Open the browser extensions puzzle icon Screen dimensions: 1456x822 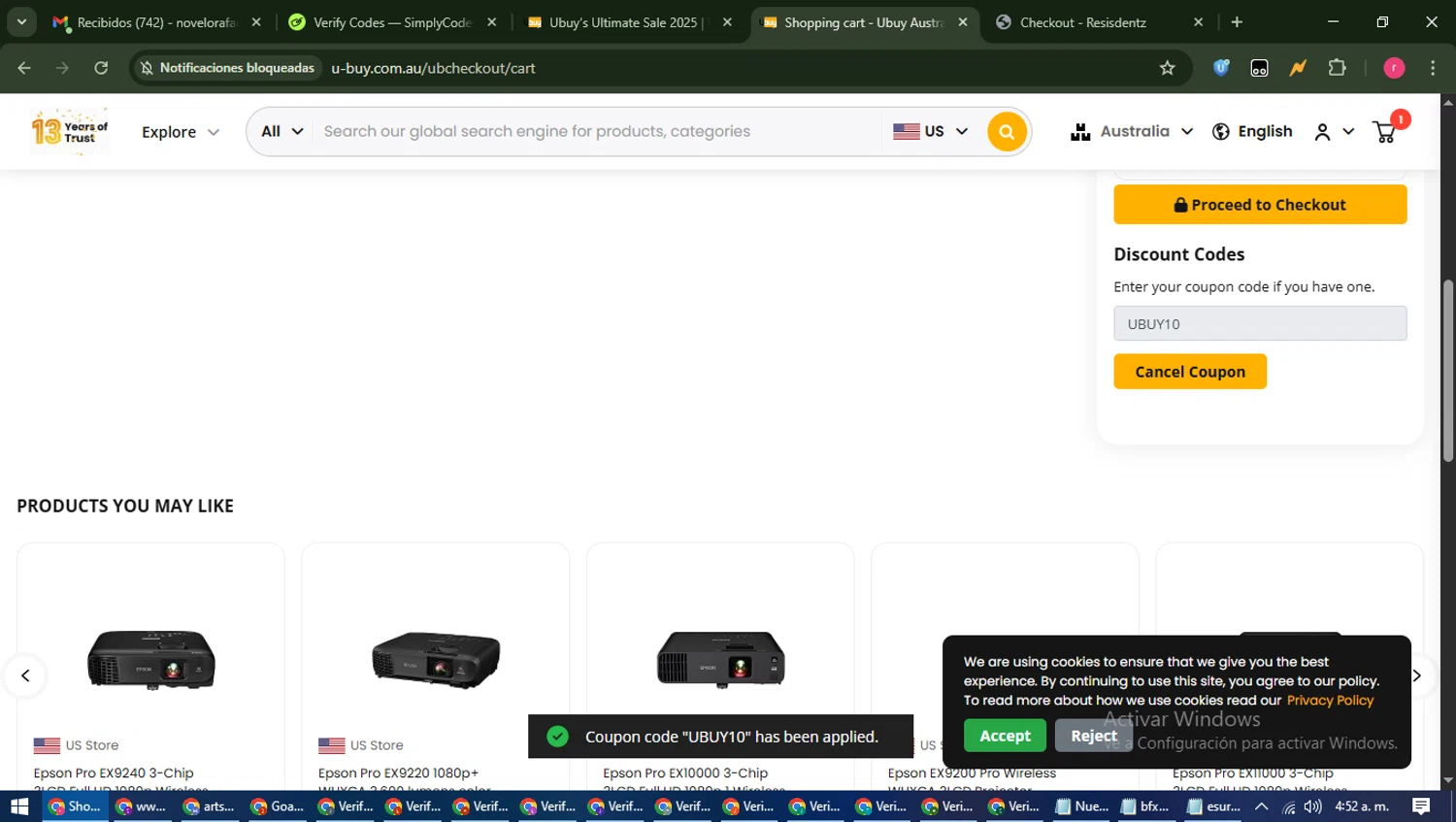[1337, 68]
